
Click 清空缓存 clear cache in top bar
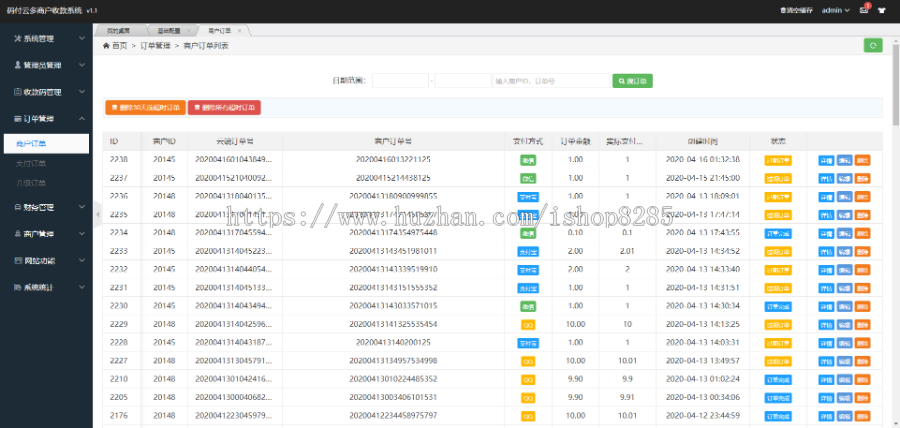[x=797, y=10]
